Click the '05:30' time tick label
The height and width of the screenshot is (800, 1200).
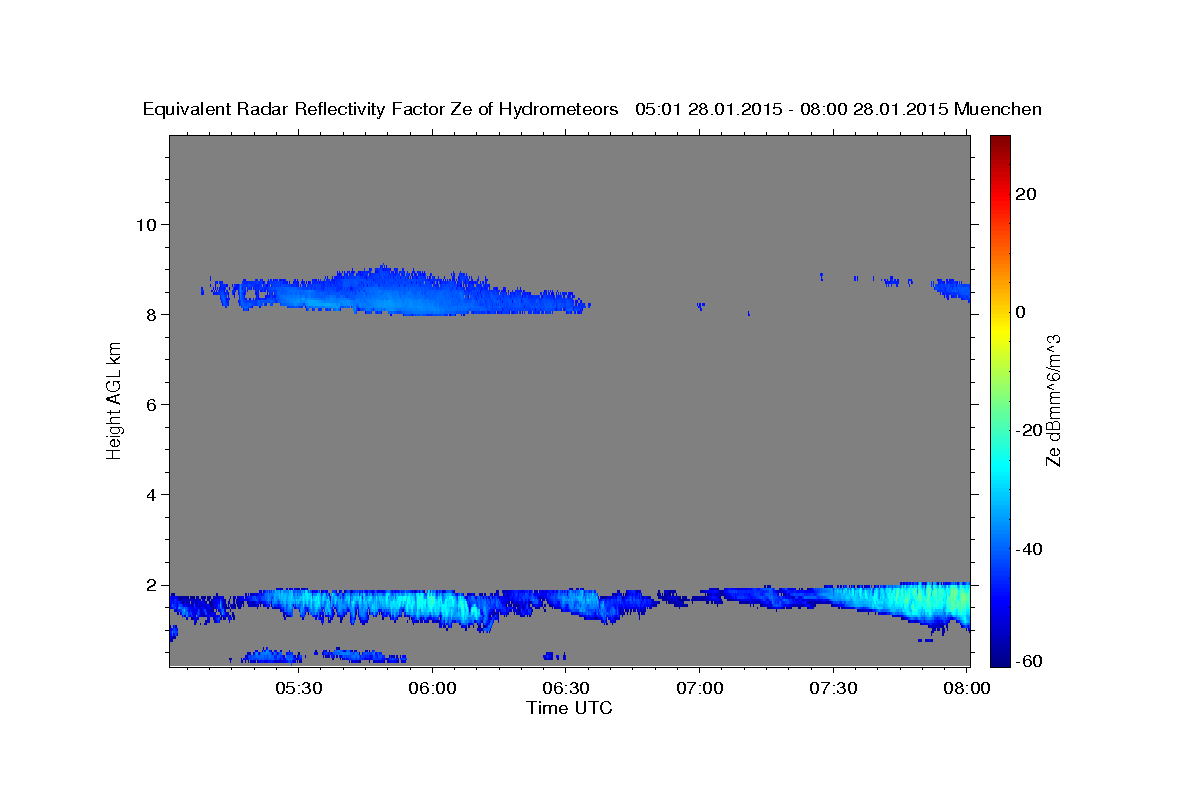[299, 688]
